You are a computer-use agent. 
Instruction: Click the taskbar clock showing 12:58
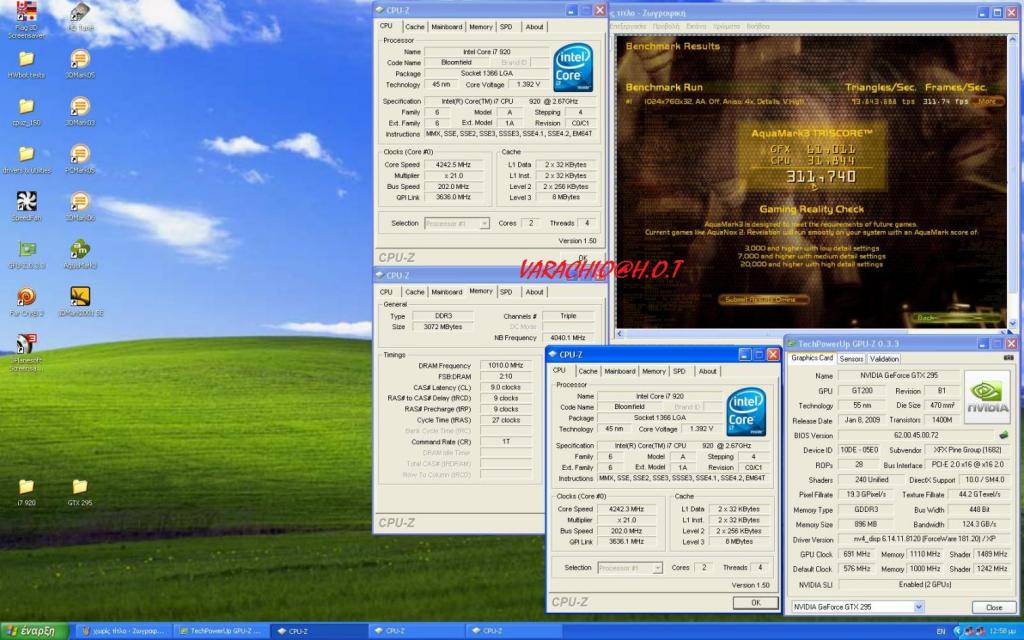1000,632
